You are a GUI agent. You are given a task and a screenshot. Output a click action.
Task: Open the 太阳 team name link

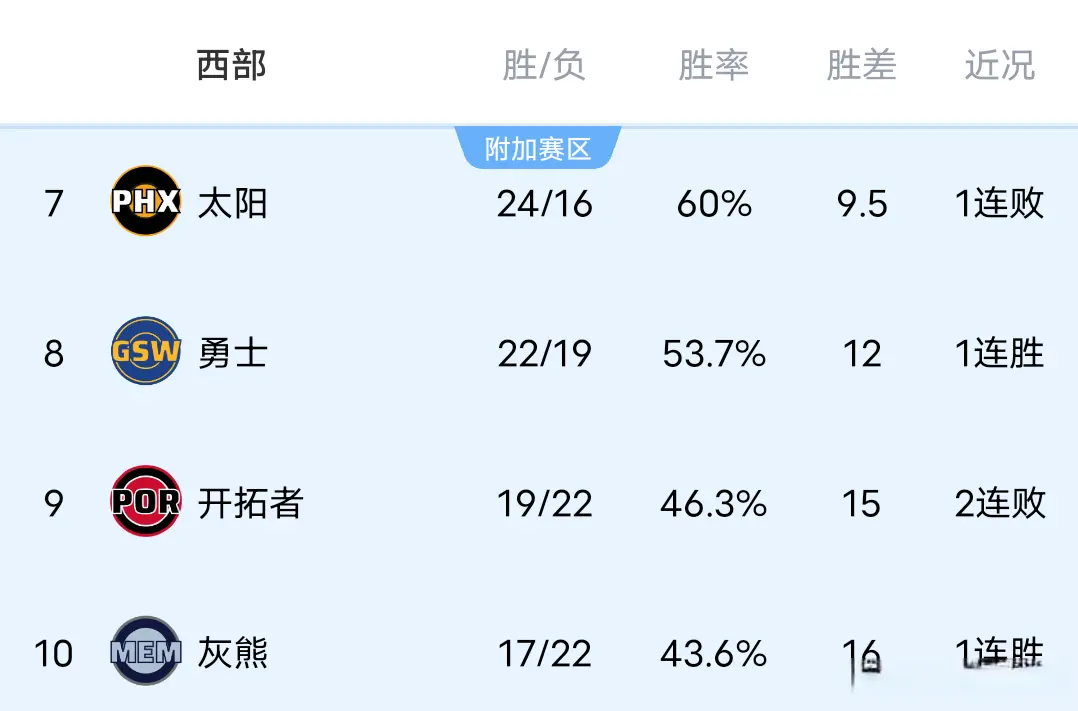[232, 203]
